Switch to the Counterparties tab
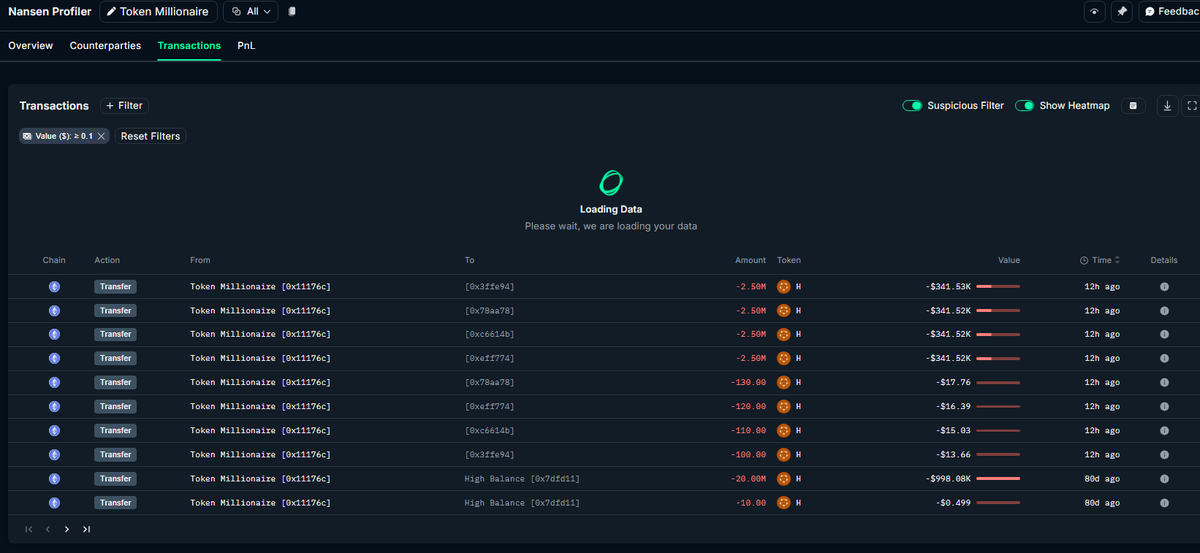1200x553 pixels. (x=105, y=46)
